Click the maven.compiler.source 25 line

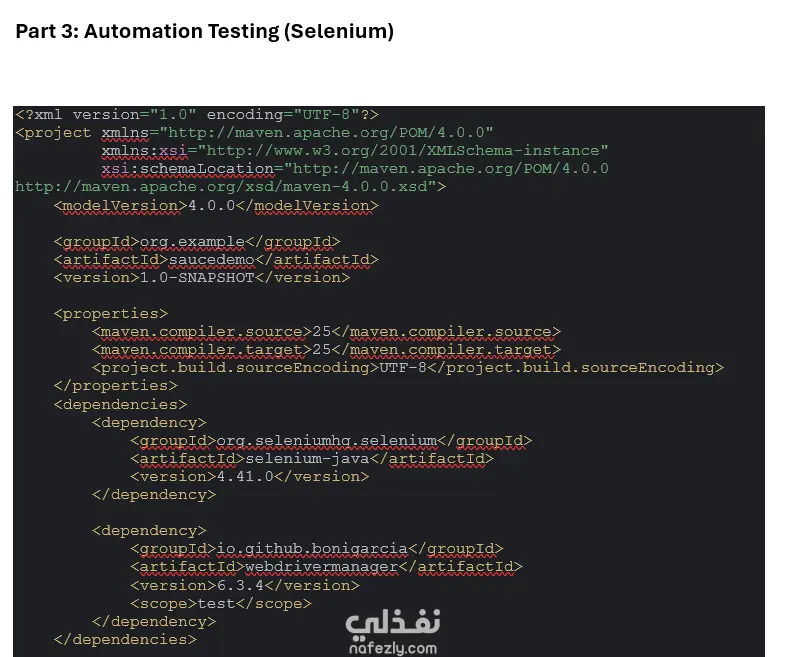click(326, 332)
